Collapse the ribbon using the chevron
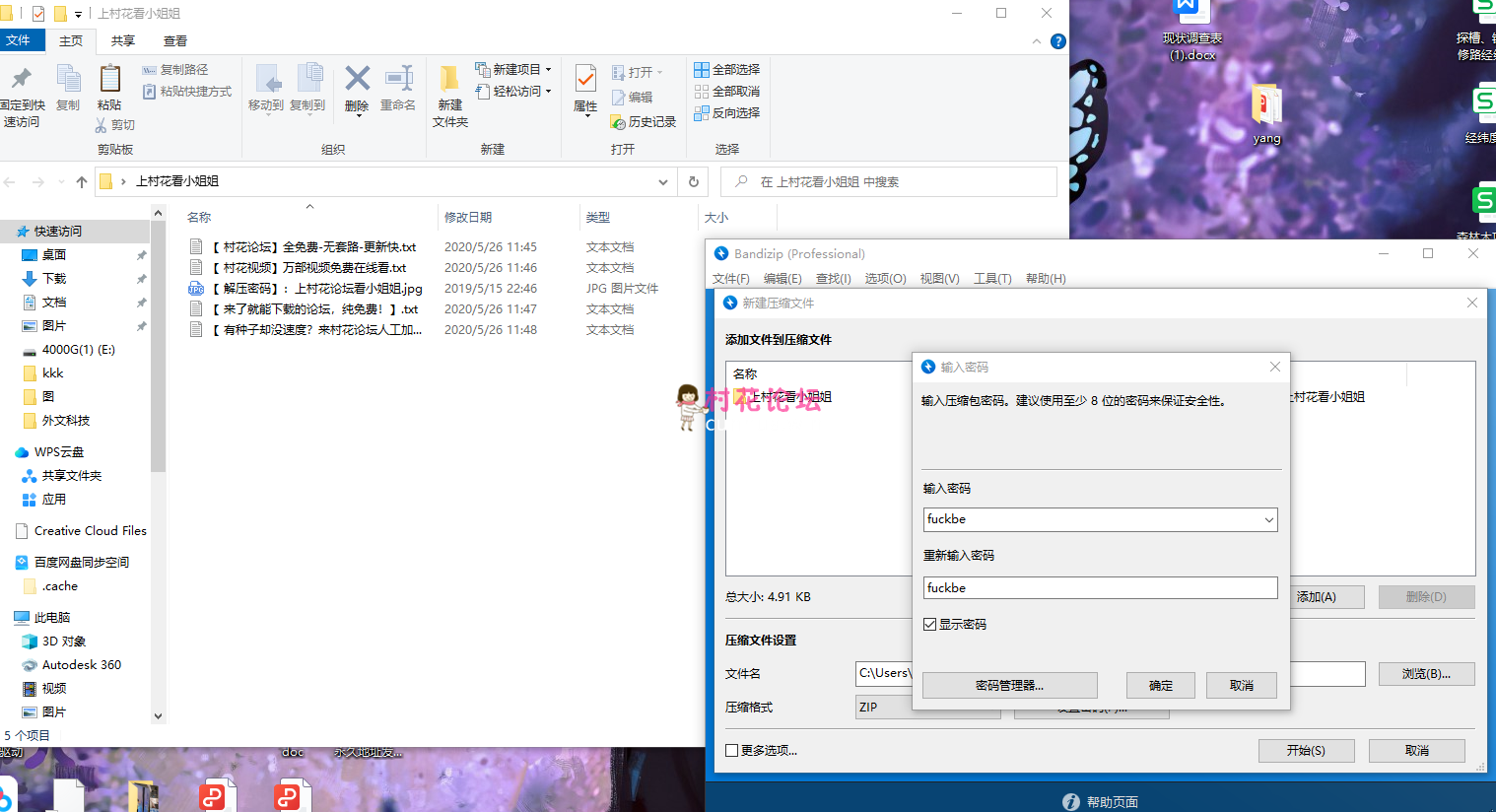 (x=1036, y=41)
